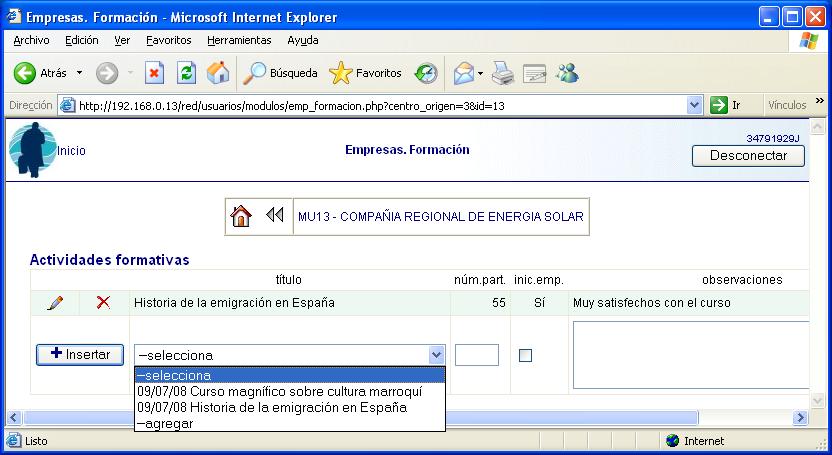Click the observaciones text area
Viewport: 832px width, 455px height.
point(691,355)
